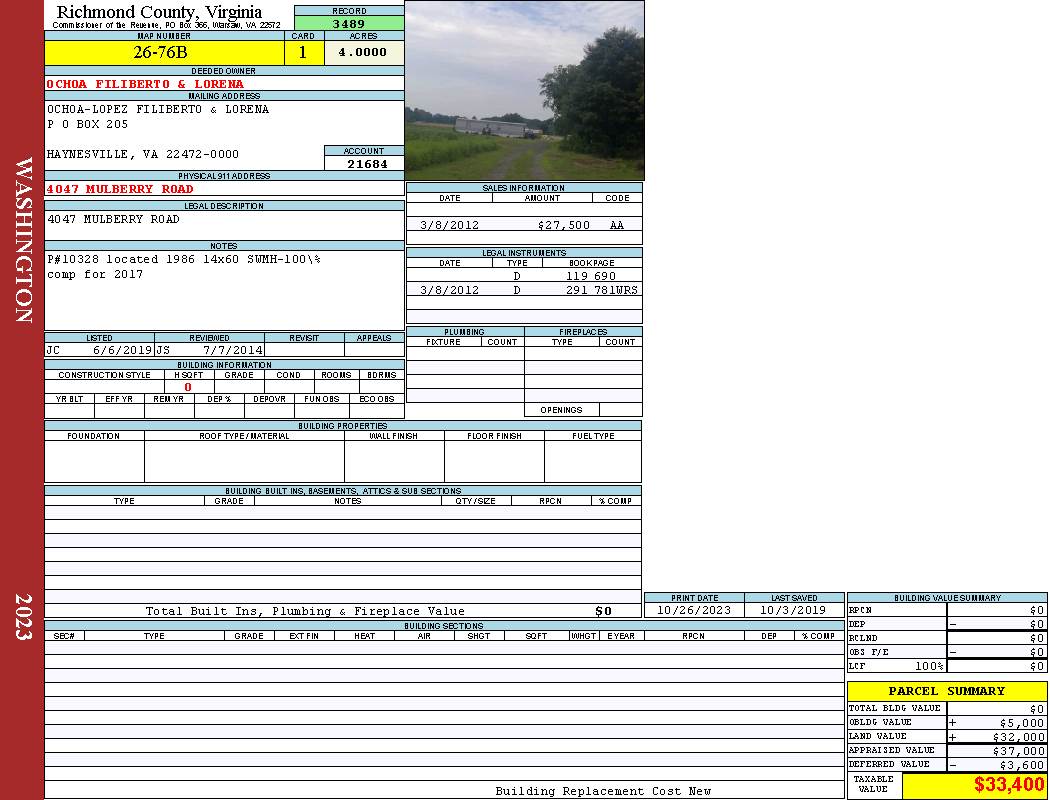Select the acres value 4.0000

click(x=362, y=53)
